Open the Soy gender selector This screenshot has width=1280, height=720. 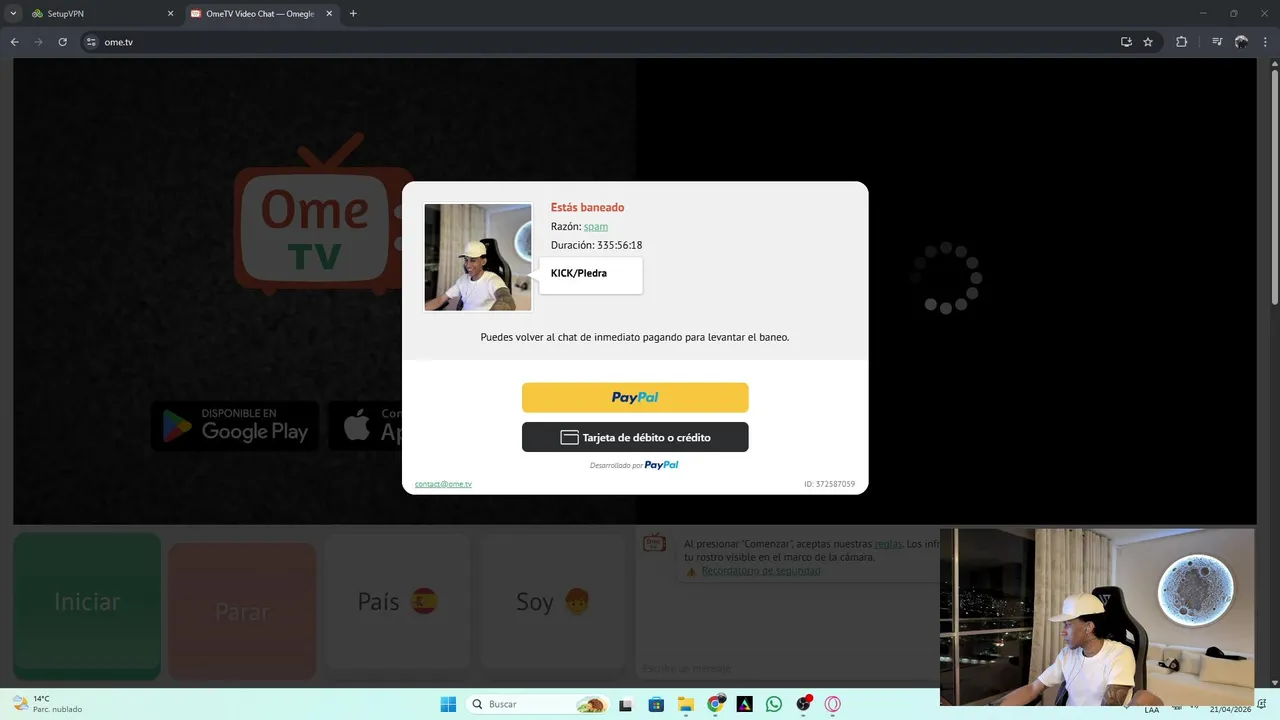[x=553, y=601]
